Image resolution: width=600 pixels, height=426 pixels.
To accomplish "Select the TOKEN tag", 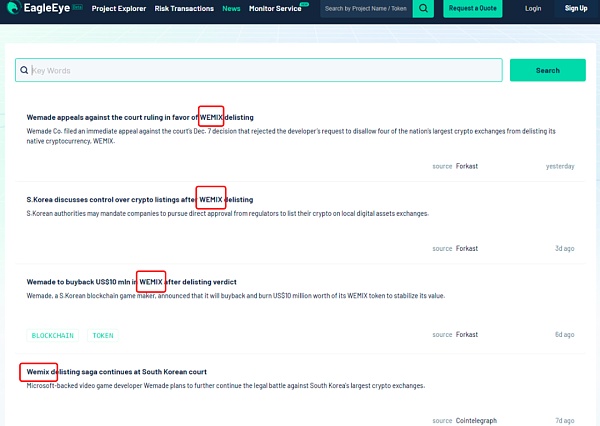I will point(103,335).
